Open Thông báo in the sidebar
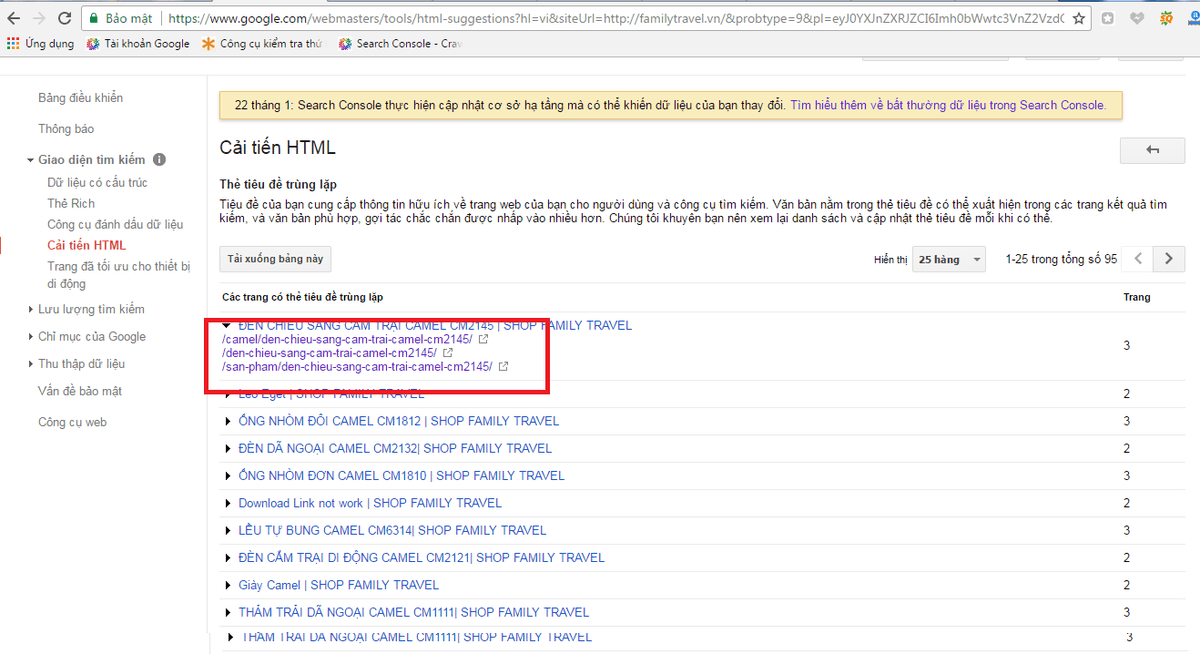 pyautogui.click(x=66, y=129)
